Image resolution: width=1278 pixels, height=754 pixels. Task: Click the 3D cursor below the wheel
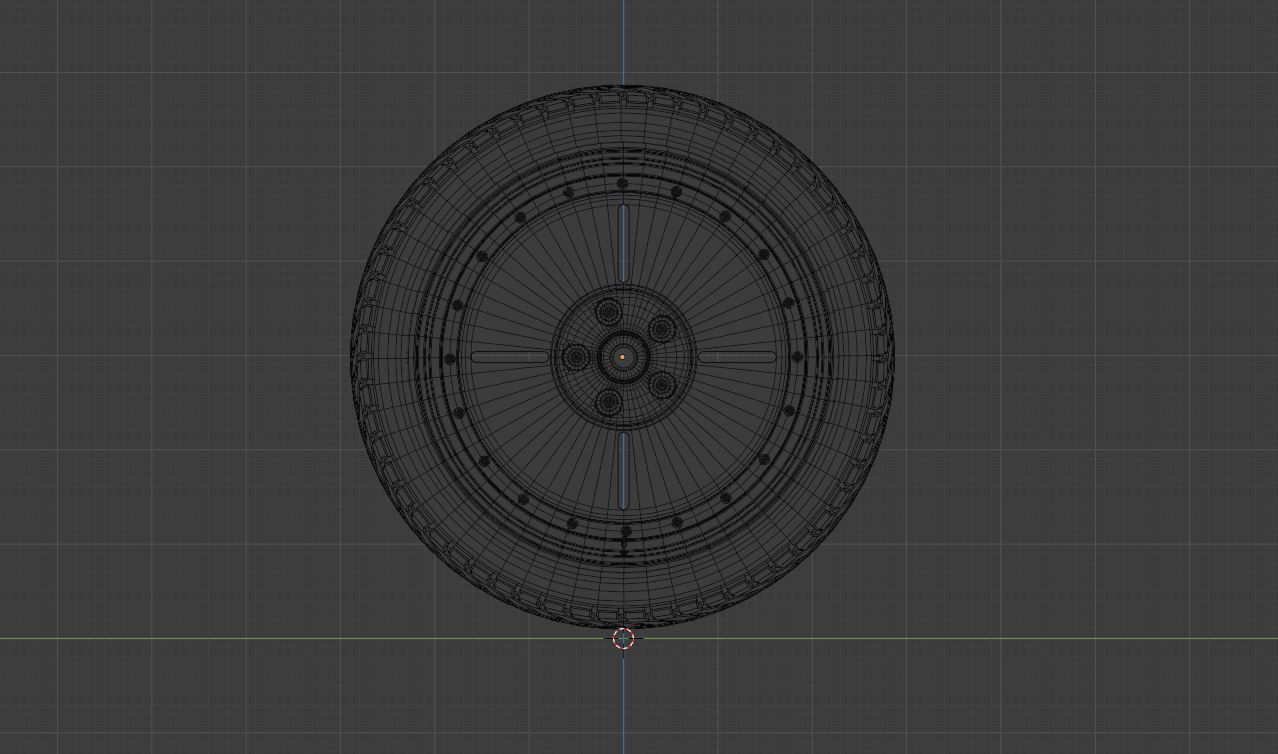[x=623, y=638]
